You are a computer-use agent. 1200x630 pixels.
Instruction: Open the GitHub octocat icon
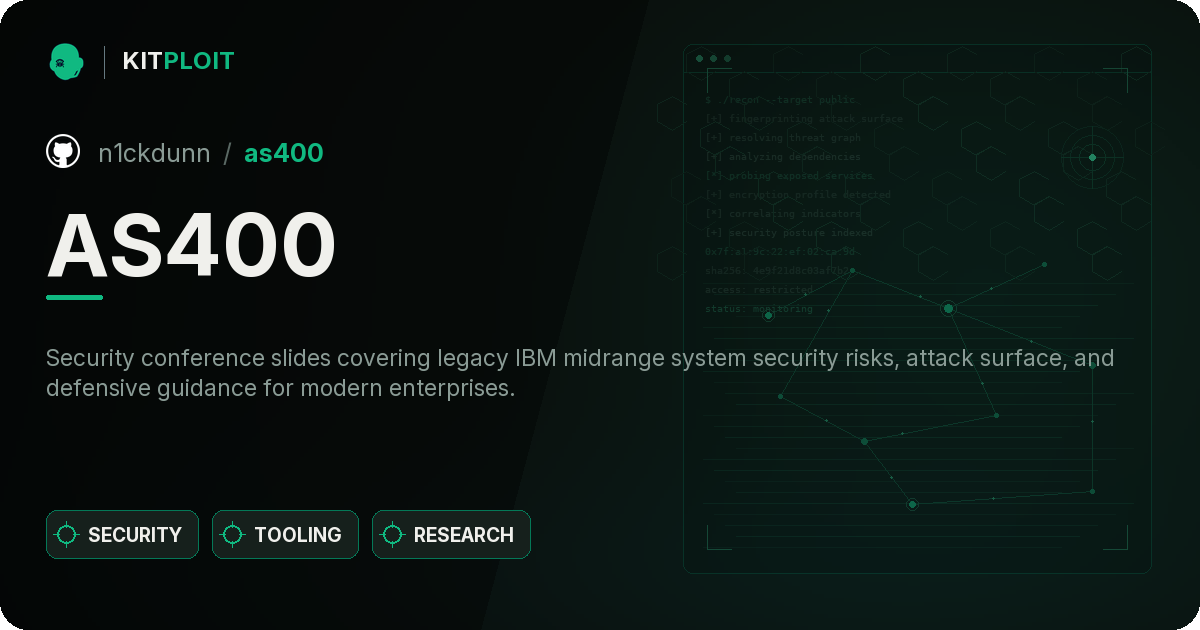tap(63, 152)
